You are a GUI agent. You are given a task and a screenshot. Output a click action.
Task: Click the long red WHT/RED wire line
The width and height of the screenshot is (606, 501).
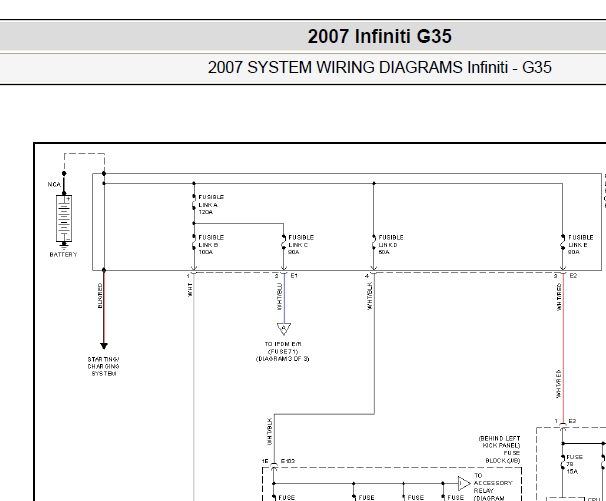[x=563, y=348]
